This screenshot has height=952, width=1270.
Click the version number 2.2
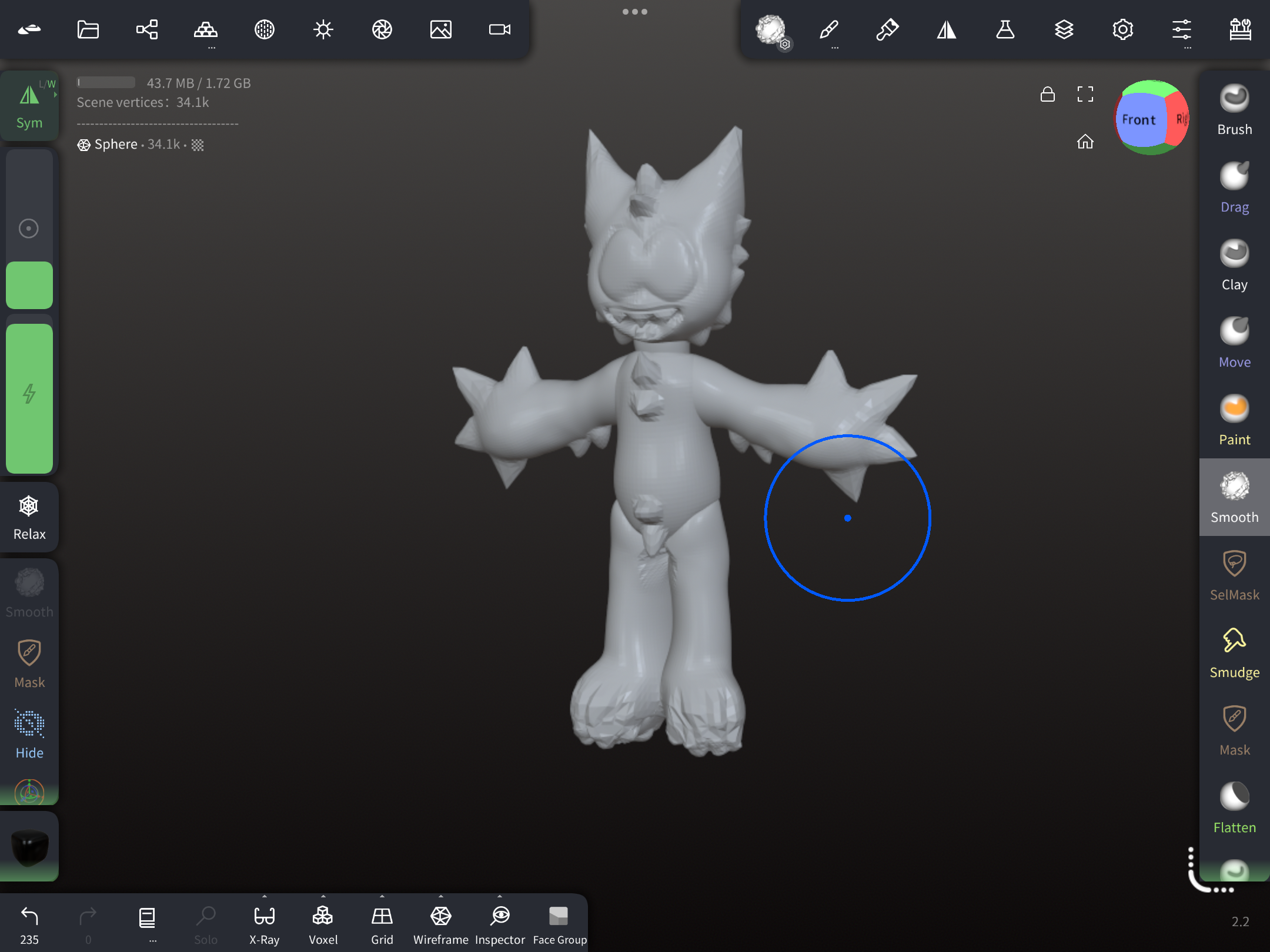point(1241,921)
